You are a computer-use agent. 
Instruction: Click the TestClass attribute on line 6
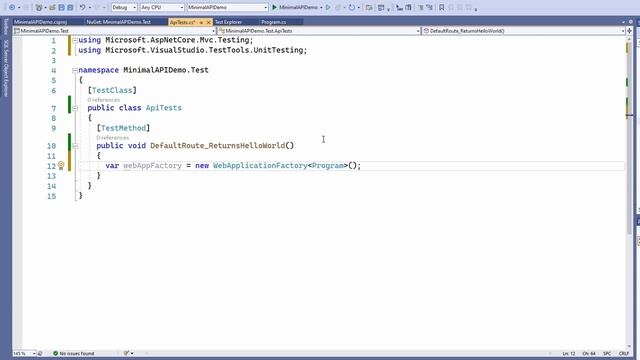click(x=112, y=90)
